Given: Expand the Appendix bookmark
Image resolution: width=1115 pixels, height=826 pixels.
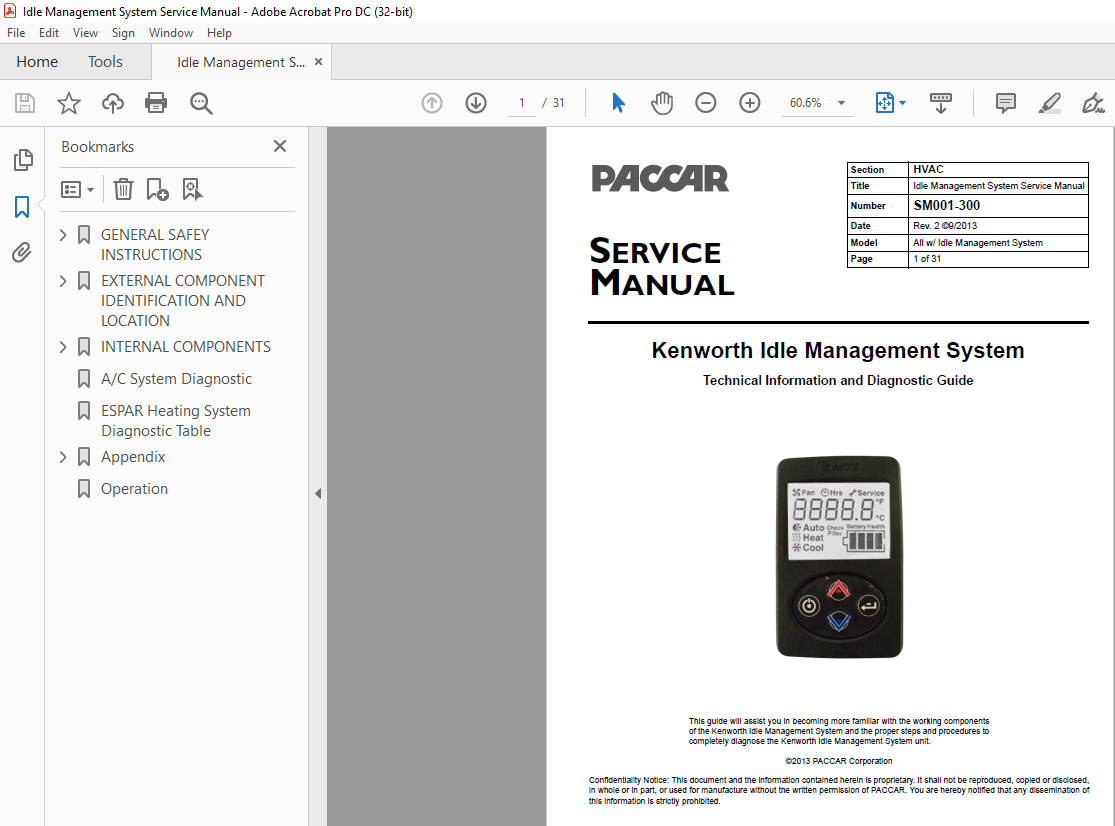Looking at the screenshot, I should click(x=63, y=457).
